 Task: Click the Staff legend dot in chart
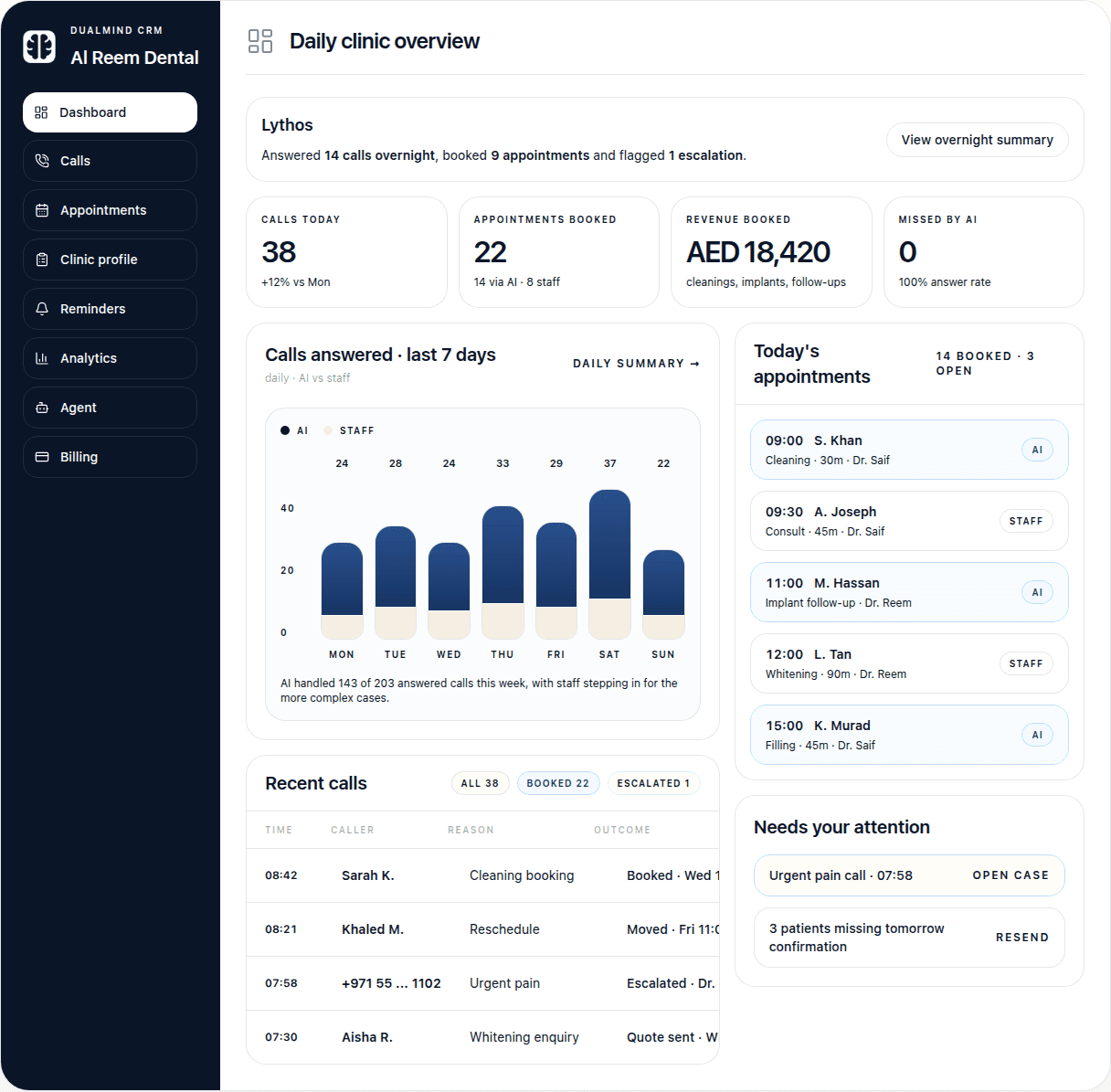[328, 430]
